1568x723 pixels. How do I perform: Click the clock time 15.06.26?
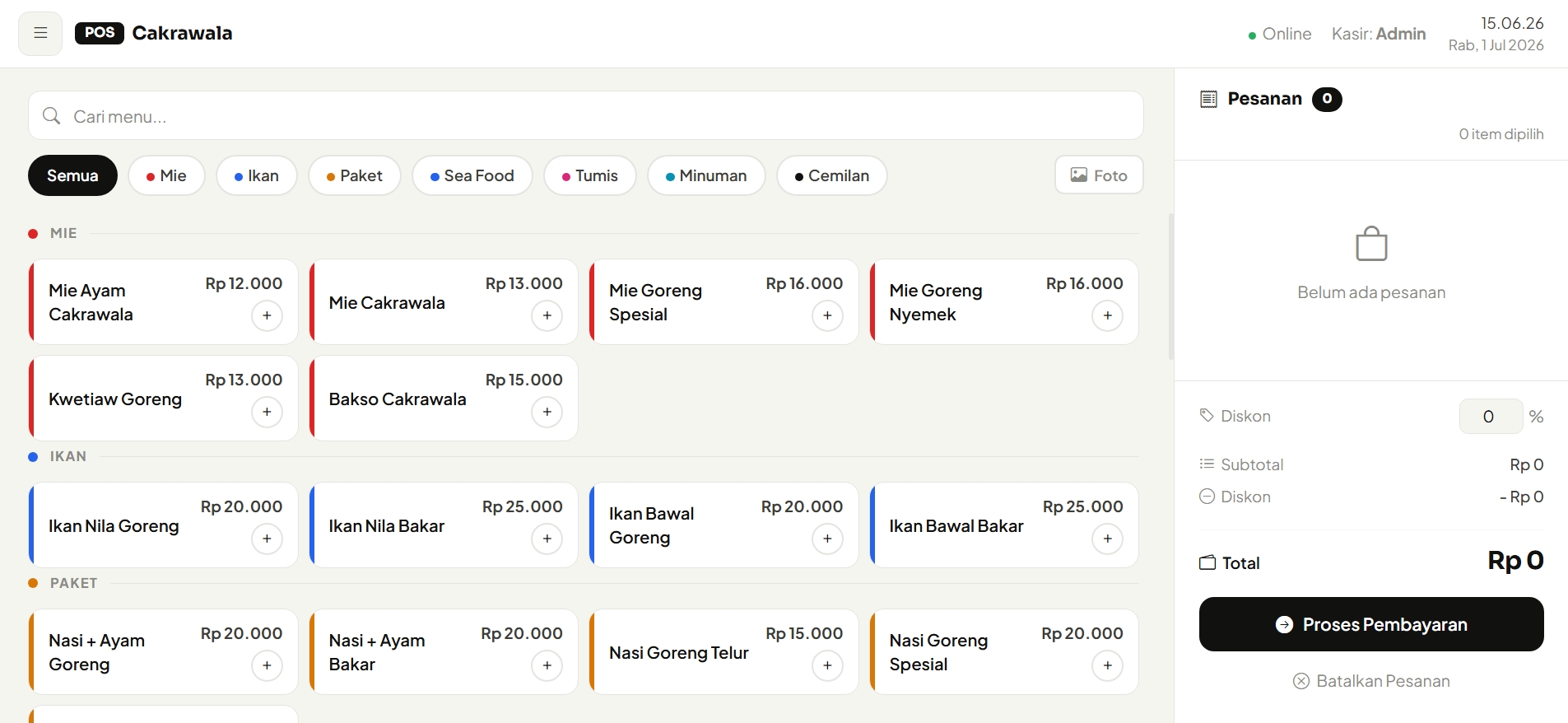point(1512,23)
